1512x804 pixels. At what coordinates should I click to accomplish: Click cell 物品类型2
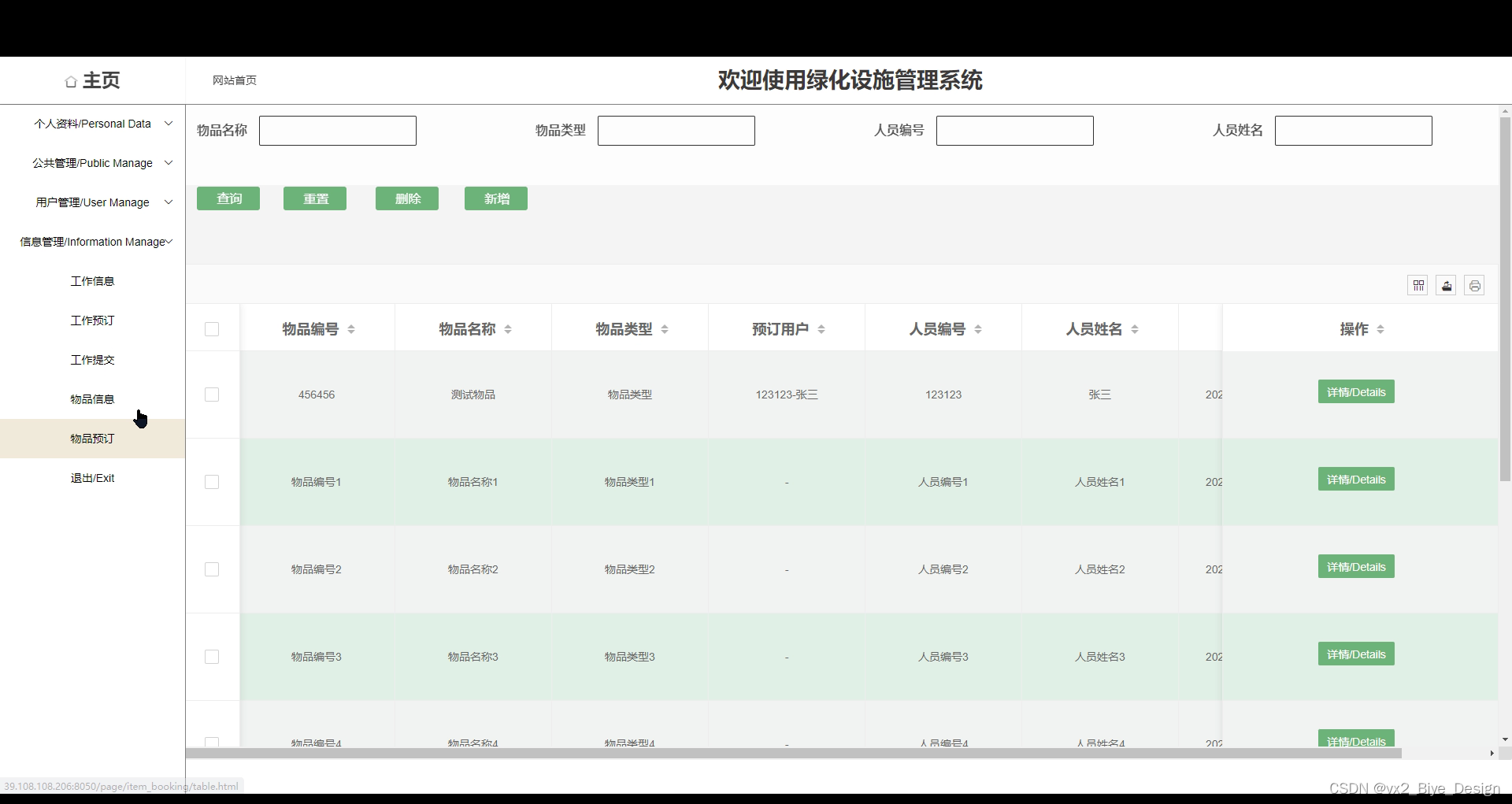(630, 569)
